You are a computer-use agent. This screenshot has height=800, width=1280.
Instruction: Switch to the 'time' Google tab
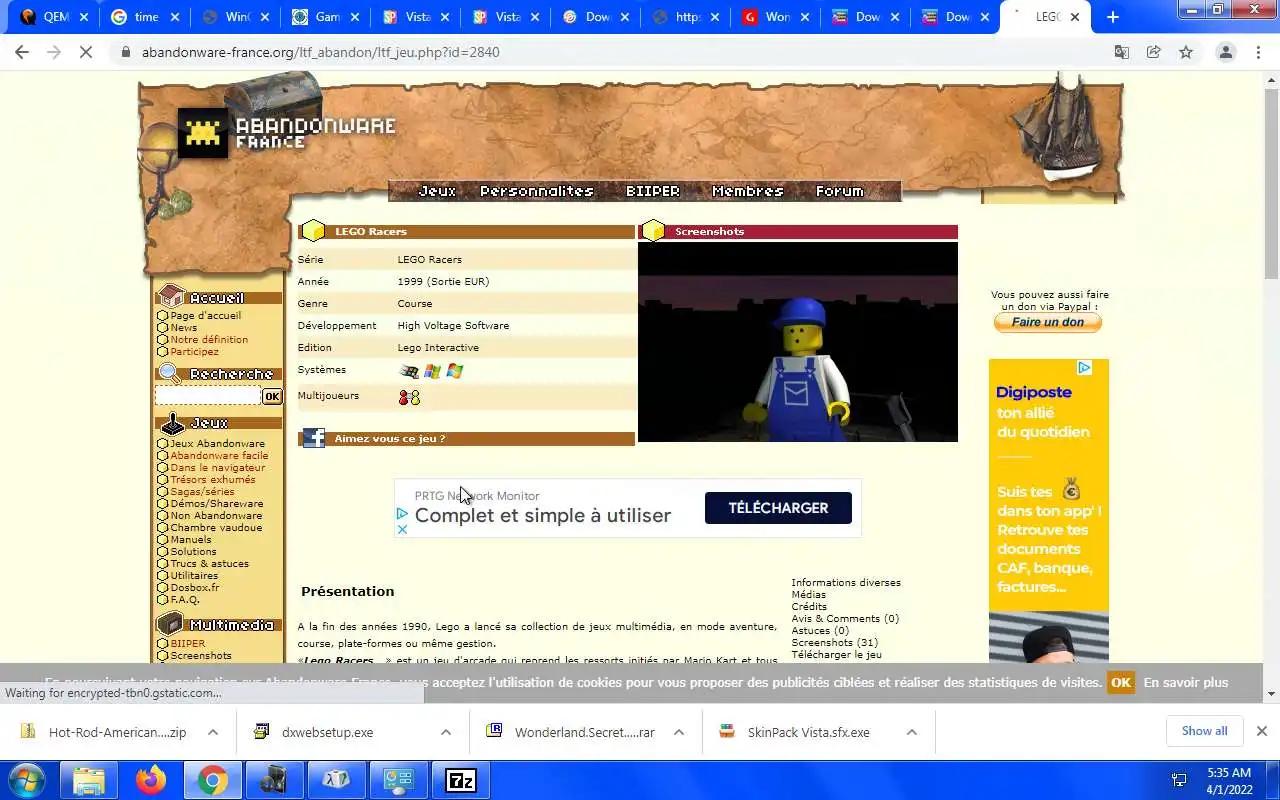(x=146, y=17)
